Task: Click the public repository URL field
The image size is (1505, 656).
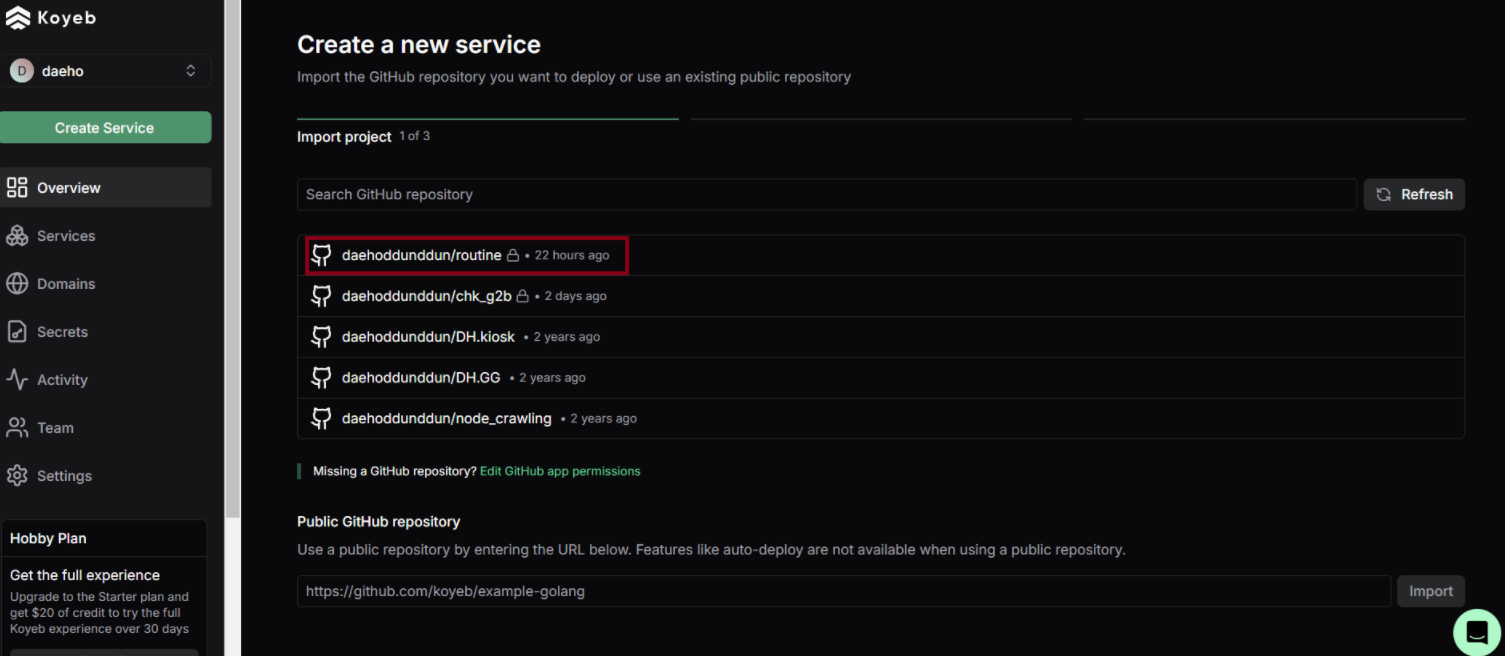Action: (844, 591)
